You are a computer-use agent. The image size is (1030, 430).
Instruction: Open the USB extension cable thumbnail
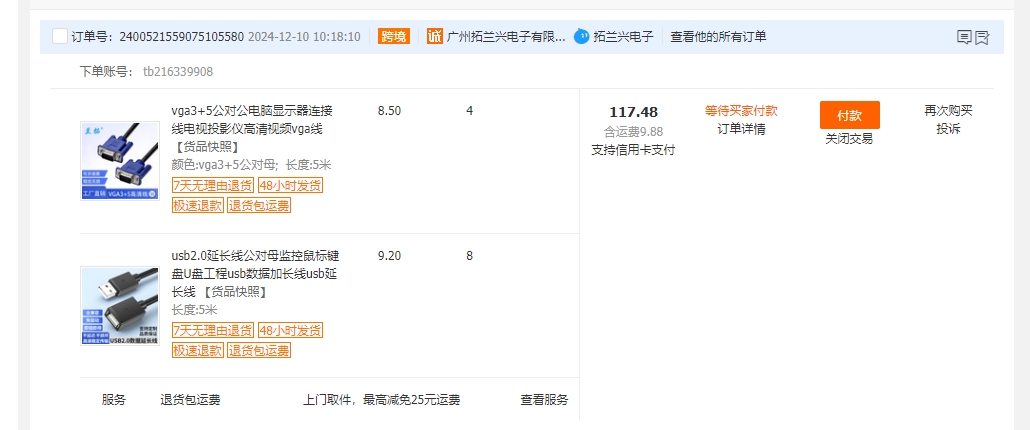pyautogui.click(x=120, y=306)
